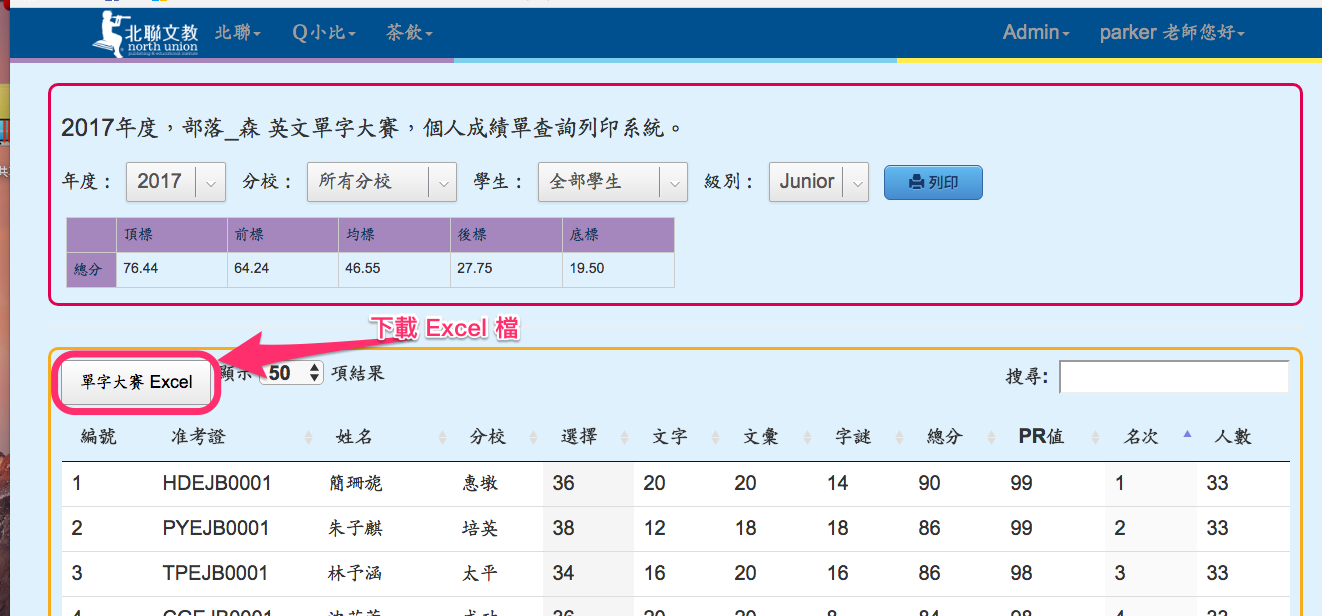Viewport: 1322px width, 616px height.
Task: Download the 單字大賽 Excel file
Action: (137, 382)
